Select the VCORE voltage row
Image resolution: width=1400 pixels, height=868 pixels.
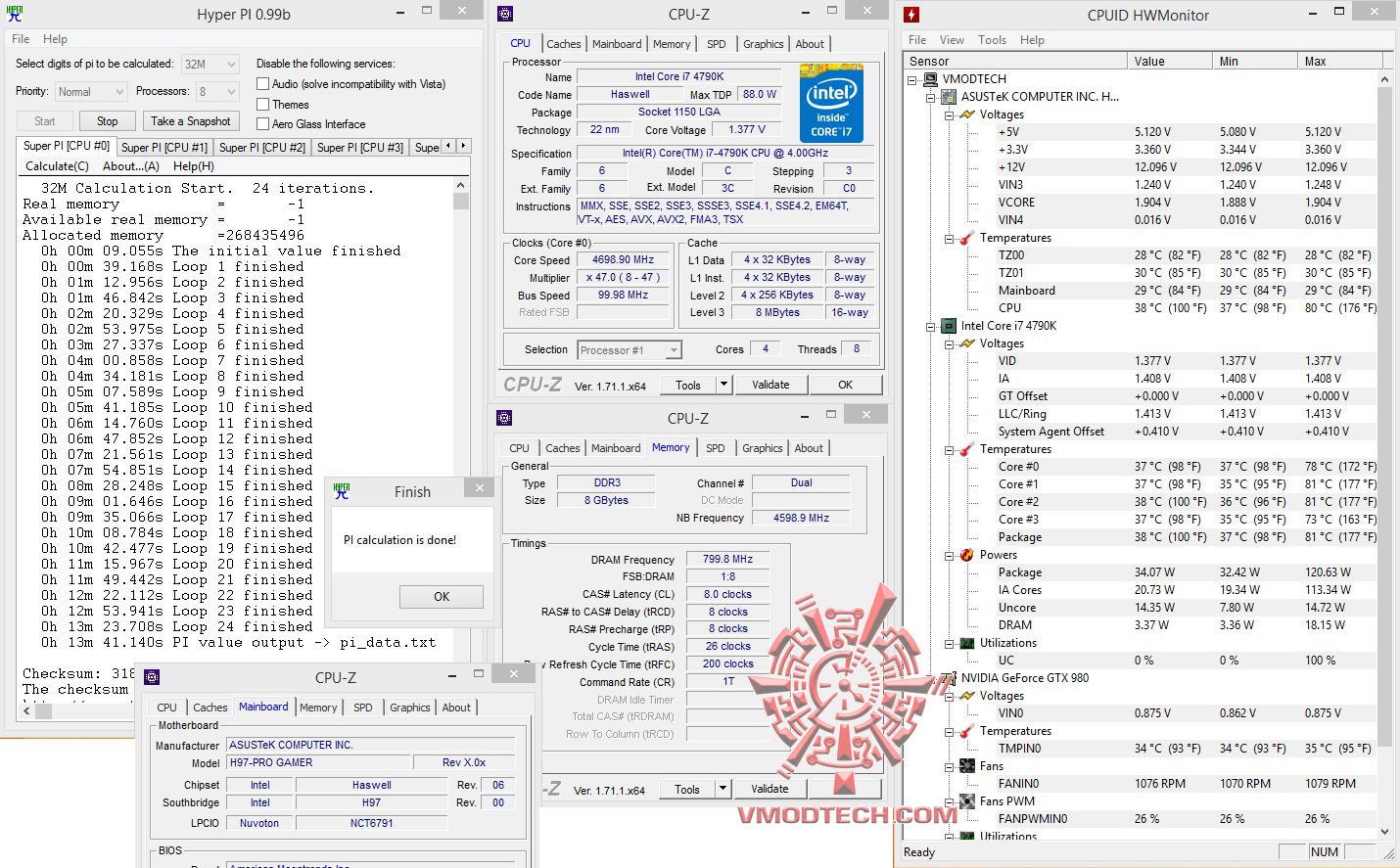tap(1187, 203)
